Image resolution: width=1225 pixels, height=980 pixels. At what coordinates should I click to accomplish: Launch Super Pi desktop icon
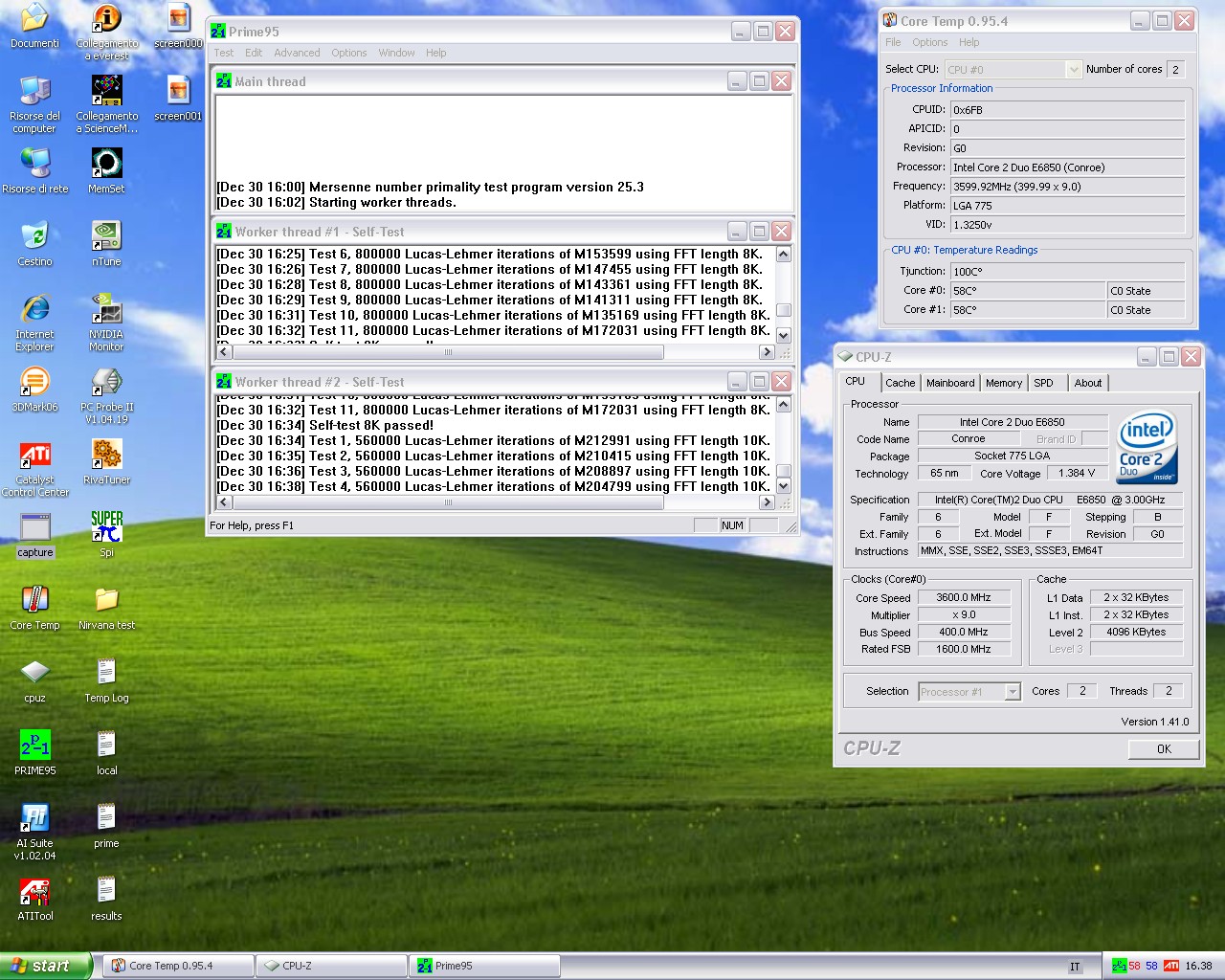click(106, 535)
